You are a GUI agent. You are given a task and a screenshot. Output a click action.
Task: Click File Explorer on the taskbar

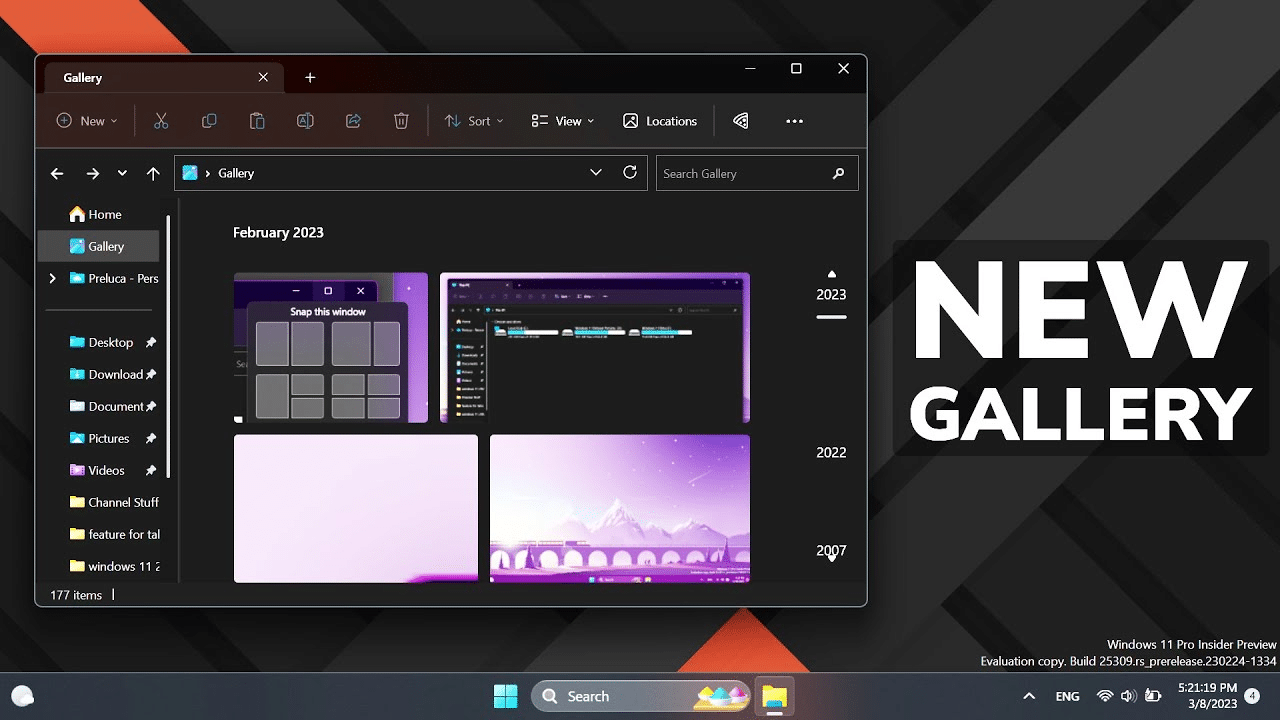(774, 696)
